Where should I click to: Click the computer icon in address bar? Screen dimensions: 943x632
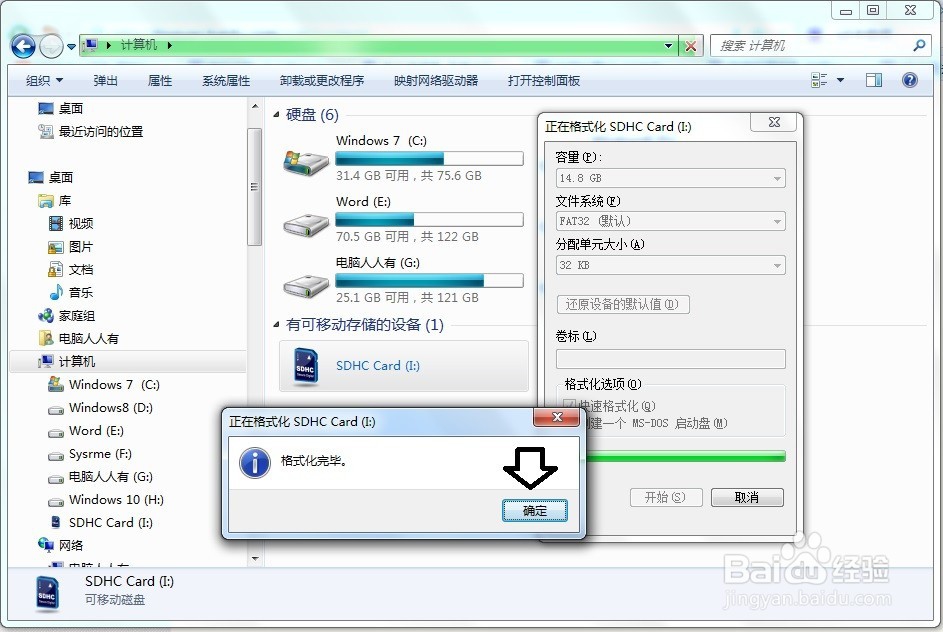click(x=91, y=45)
